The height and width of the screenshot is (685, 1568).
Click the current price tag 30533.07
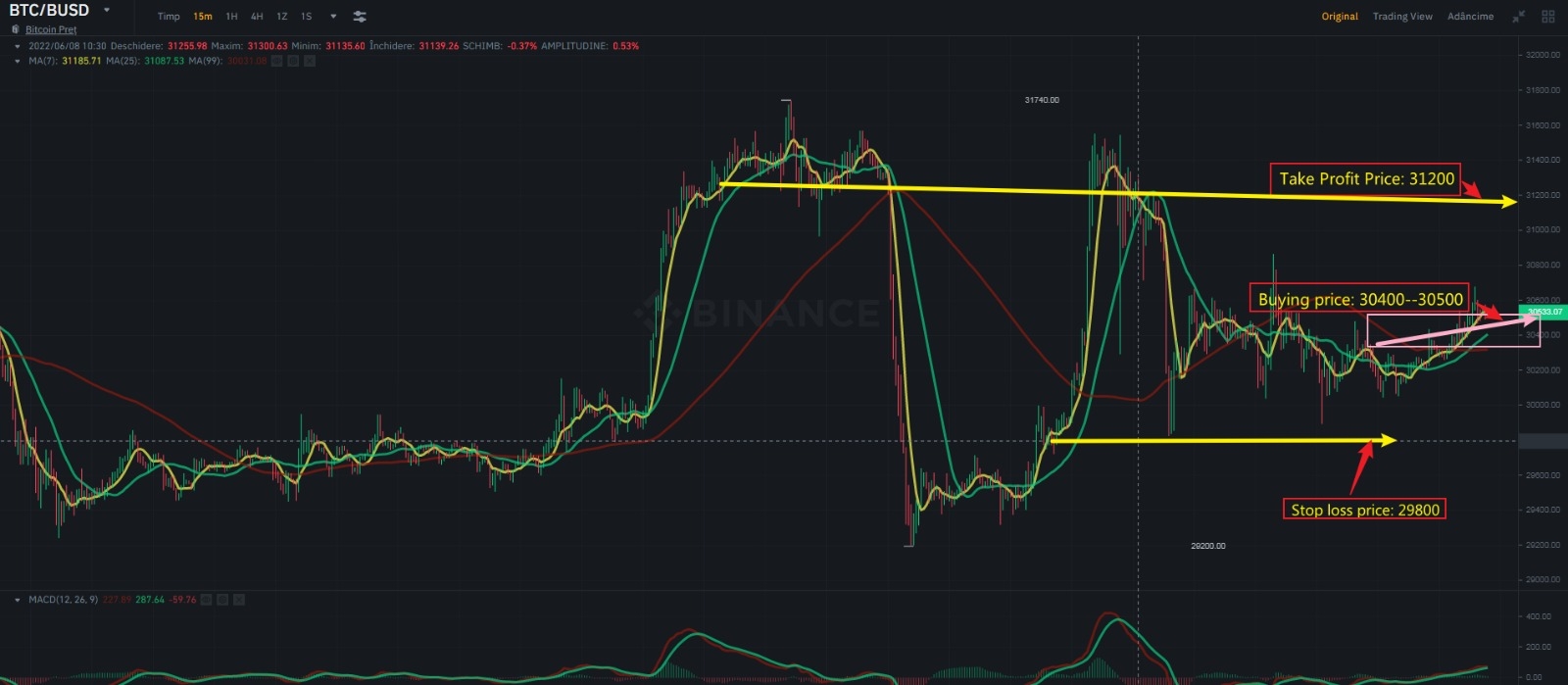pyautogui.click(x=1543, y=312)
